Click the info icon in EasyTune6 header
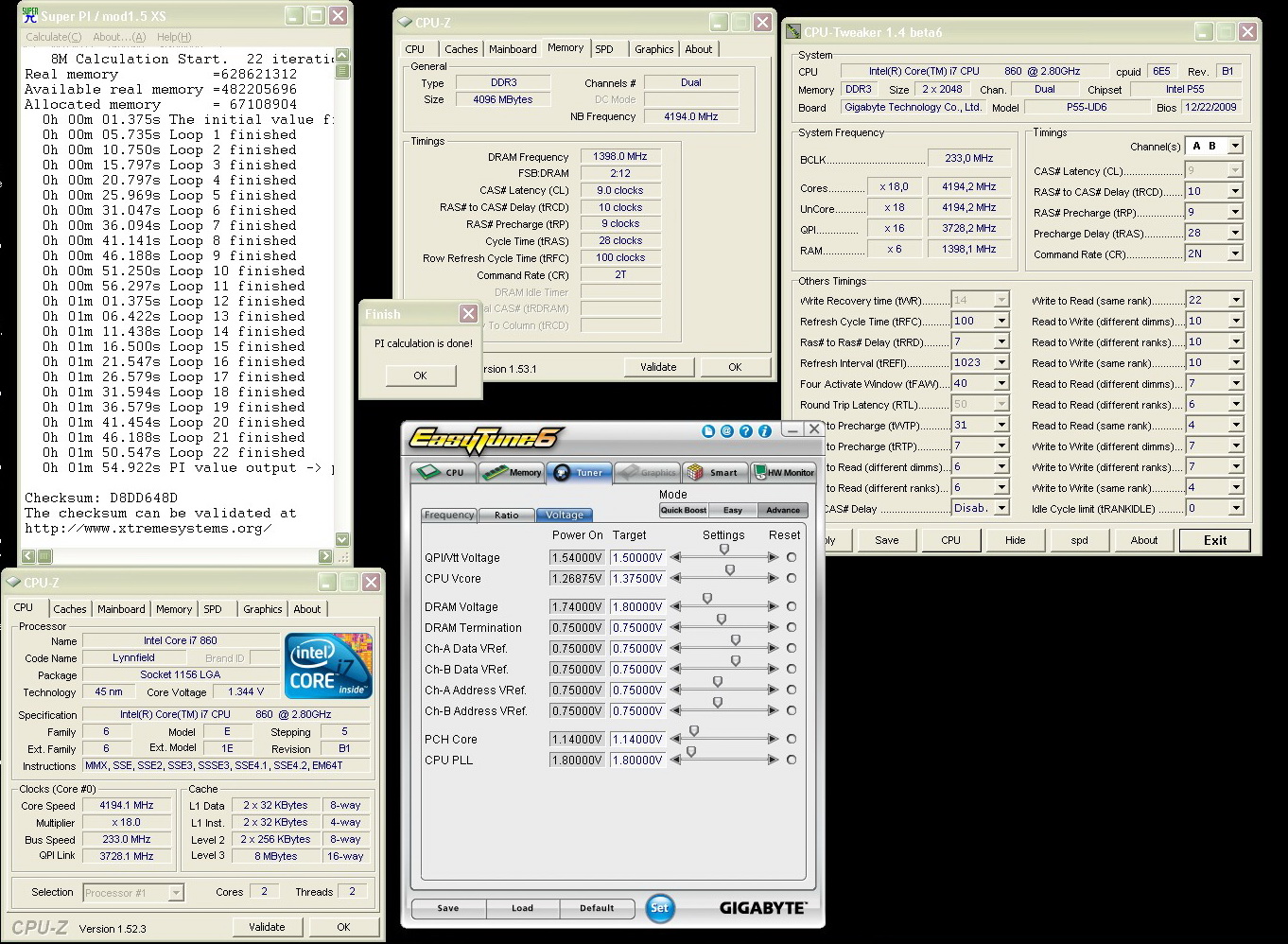This screenshot has height=944, width=1288. tap(765, 431)
